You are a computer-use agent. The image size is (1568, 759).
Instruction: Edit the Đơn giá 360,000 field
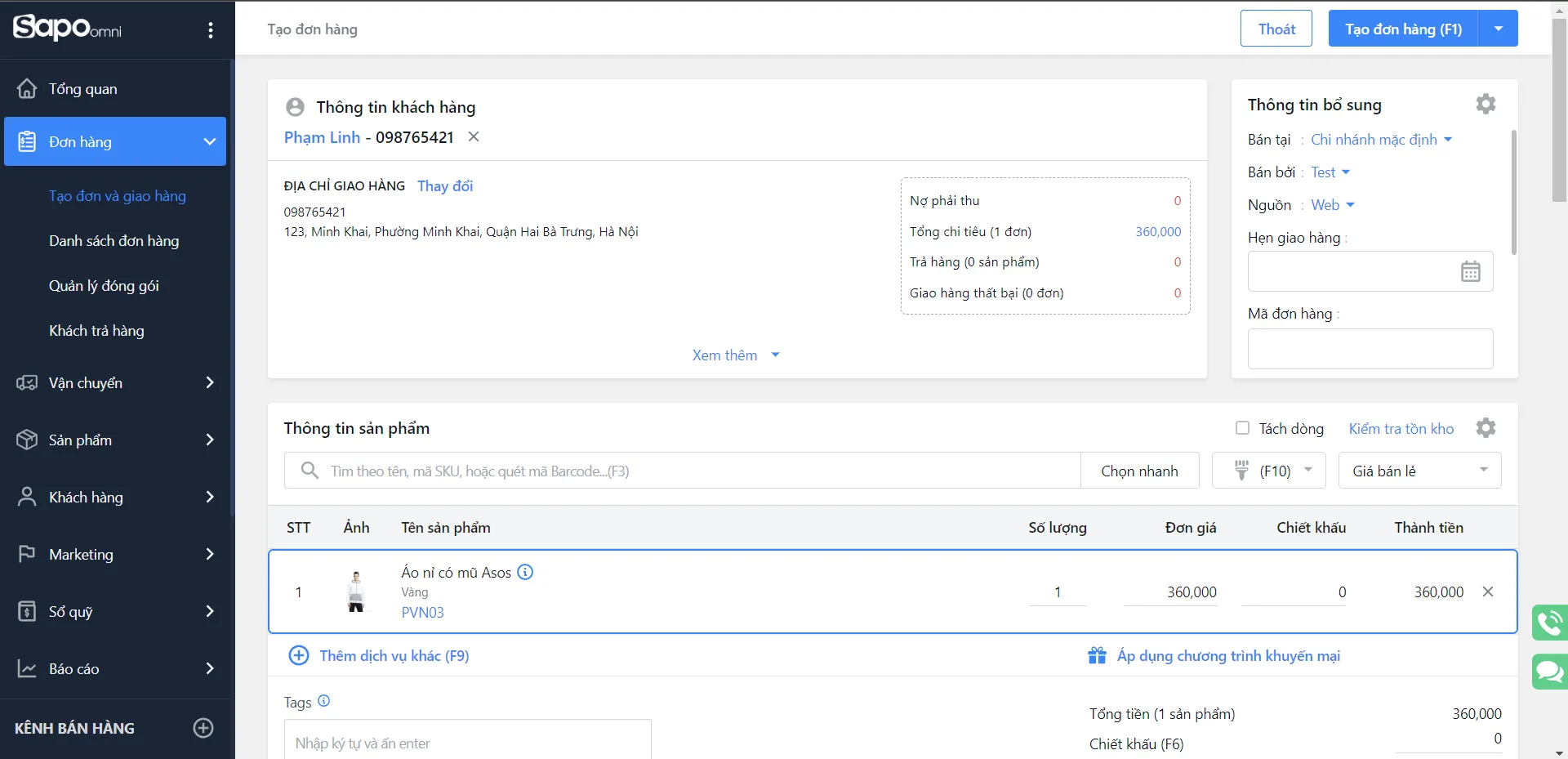pyautogui.click(x=1170, y=592)
